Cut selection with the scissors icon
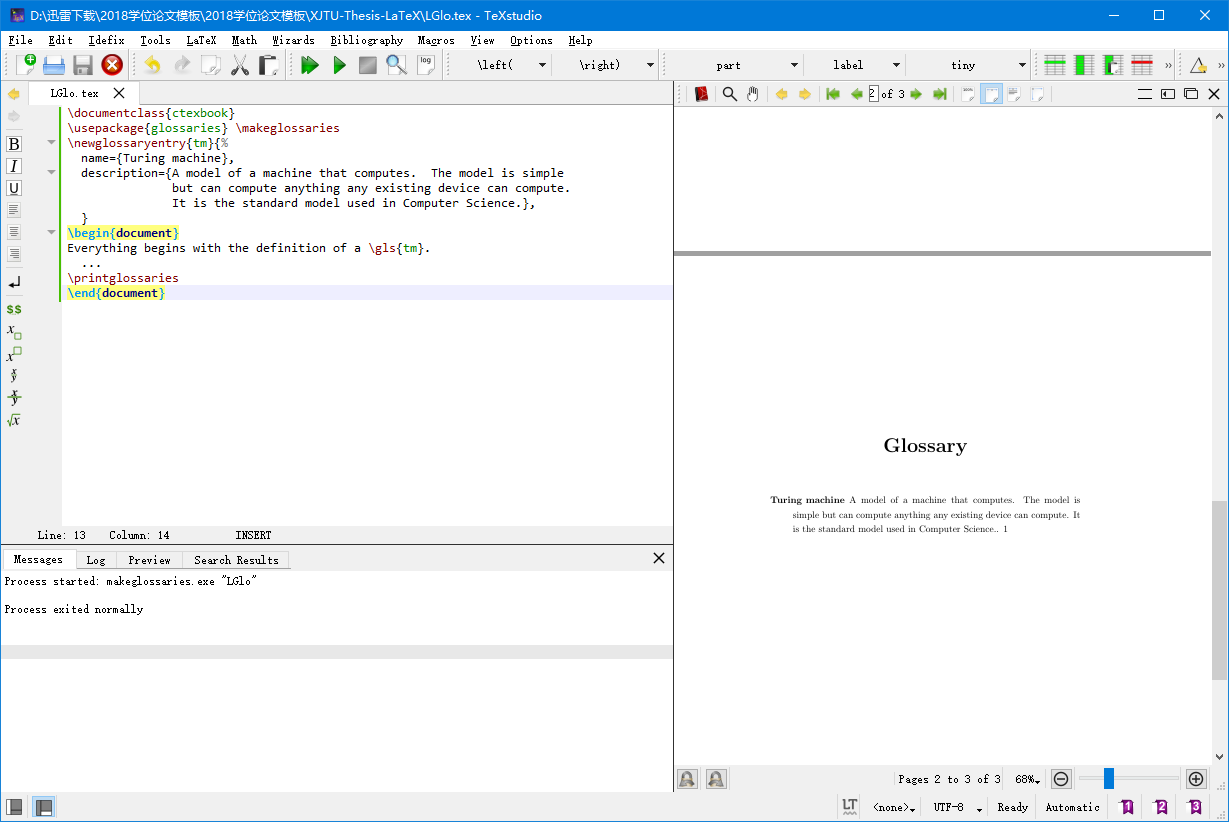Screen dimensions: 1229x822 click(240, 65)
